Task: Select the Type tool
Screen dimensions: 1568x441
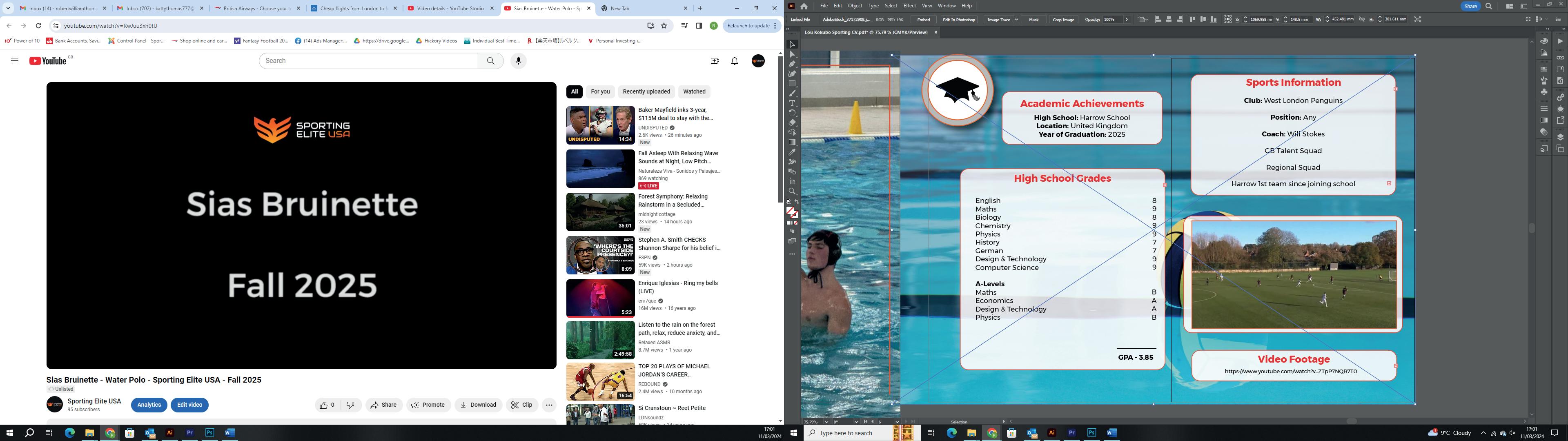Action: coord(792,103)
